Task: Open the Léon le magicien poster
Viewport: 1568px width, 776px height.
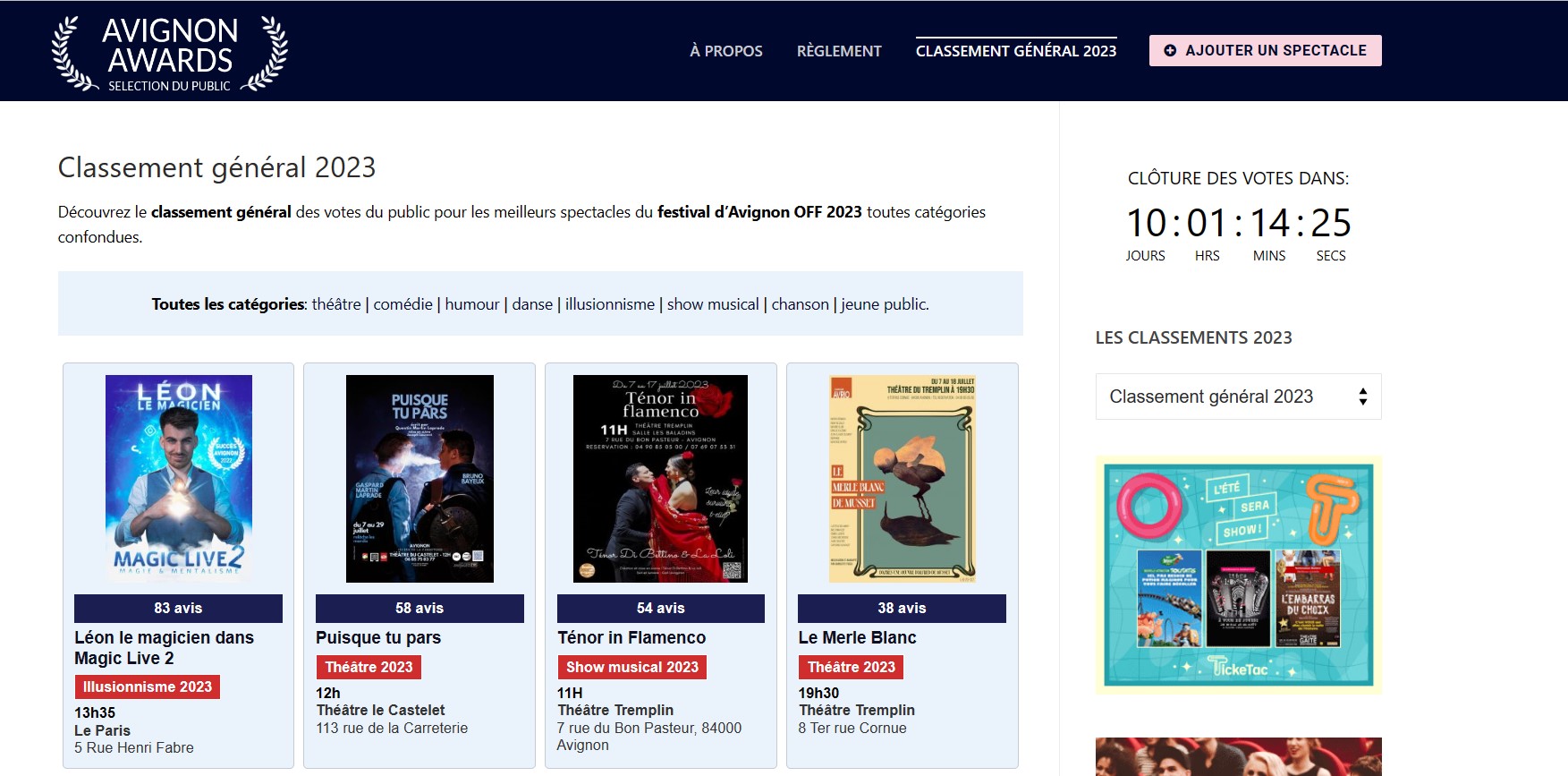Action: tap(178, 479)
